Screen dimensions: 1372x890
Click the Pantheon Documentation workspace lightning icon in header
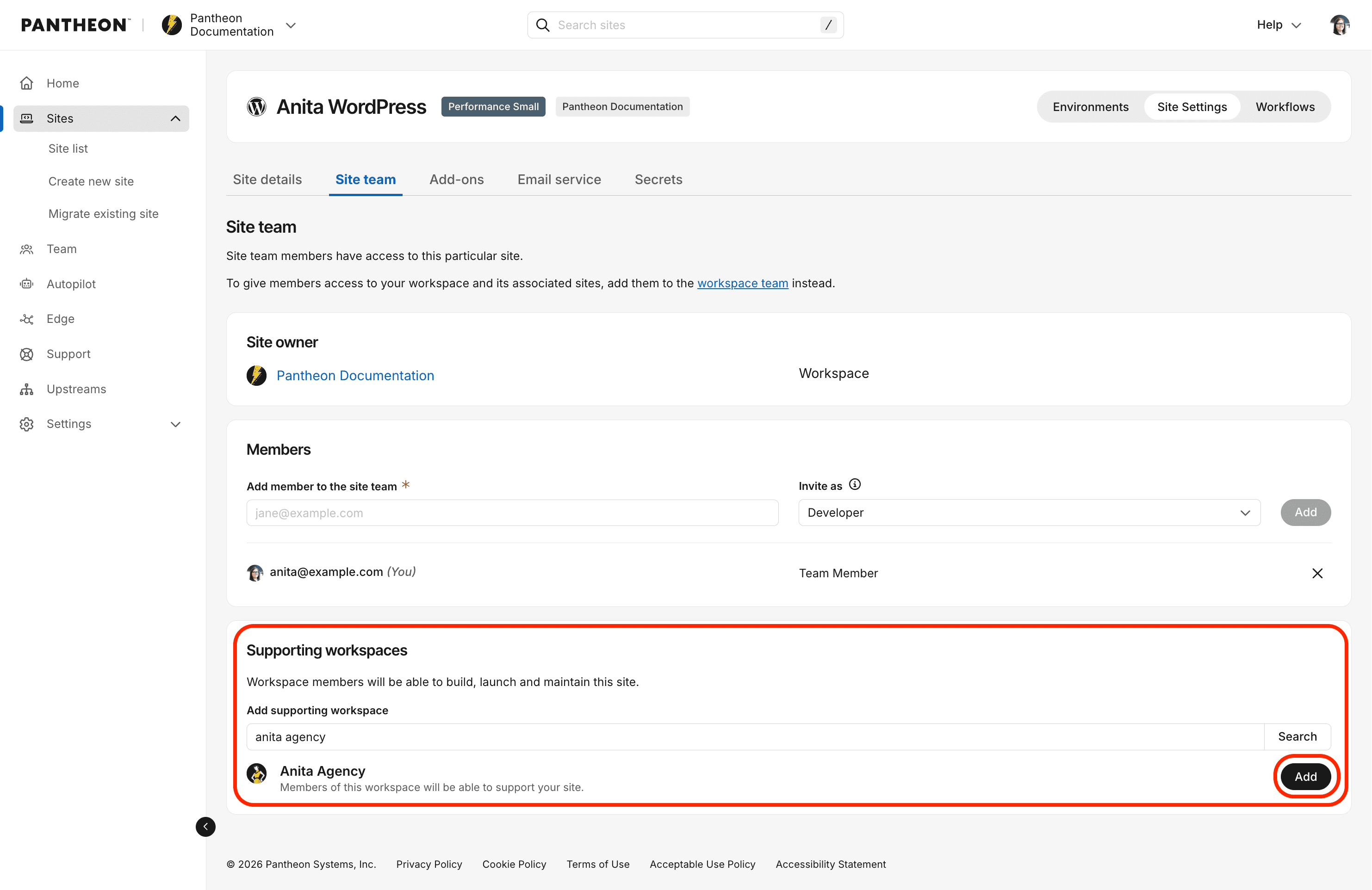171,25
